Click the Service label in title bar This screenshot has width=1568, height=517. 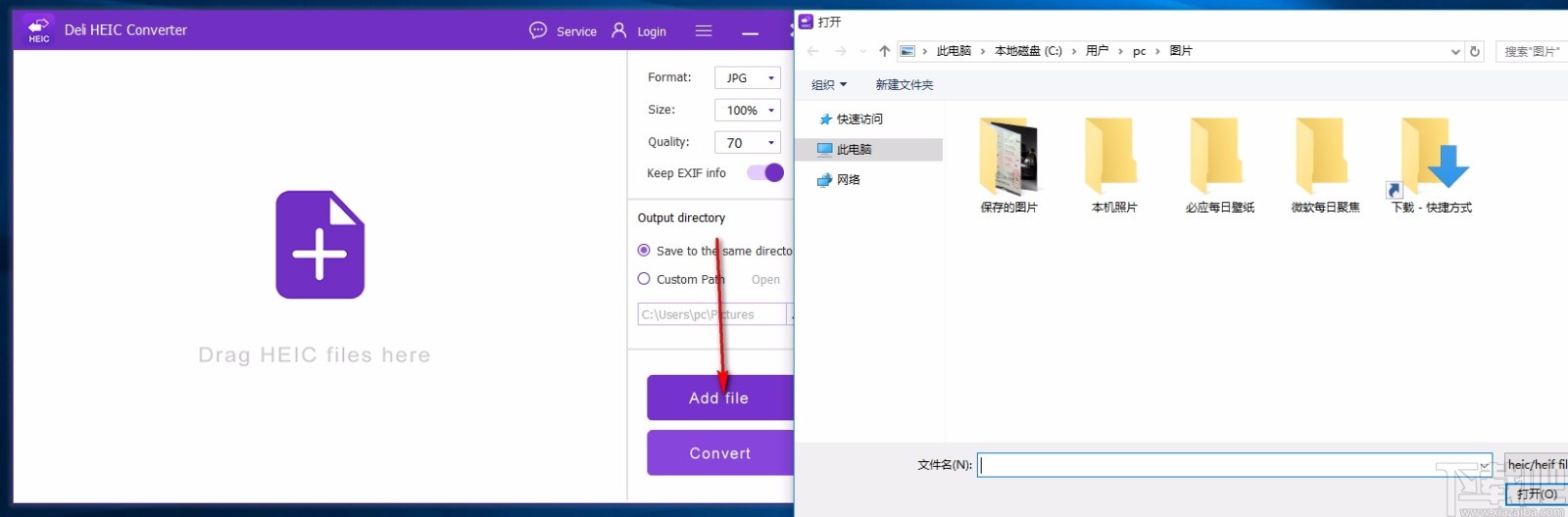(x=576, y=31)
